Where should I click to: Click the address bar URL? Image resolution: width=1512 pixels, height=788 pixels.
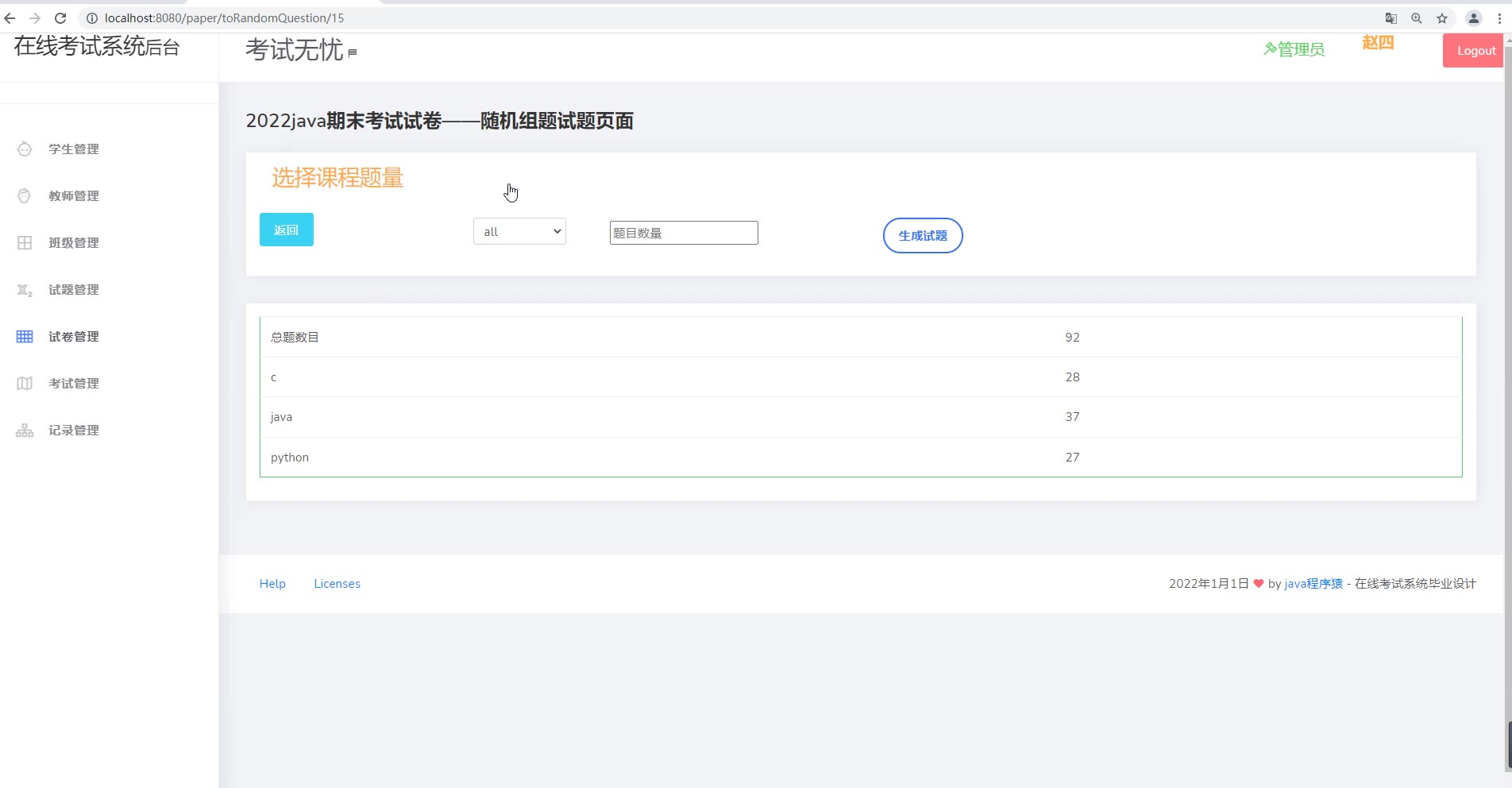(x=224, y=17)
